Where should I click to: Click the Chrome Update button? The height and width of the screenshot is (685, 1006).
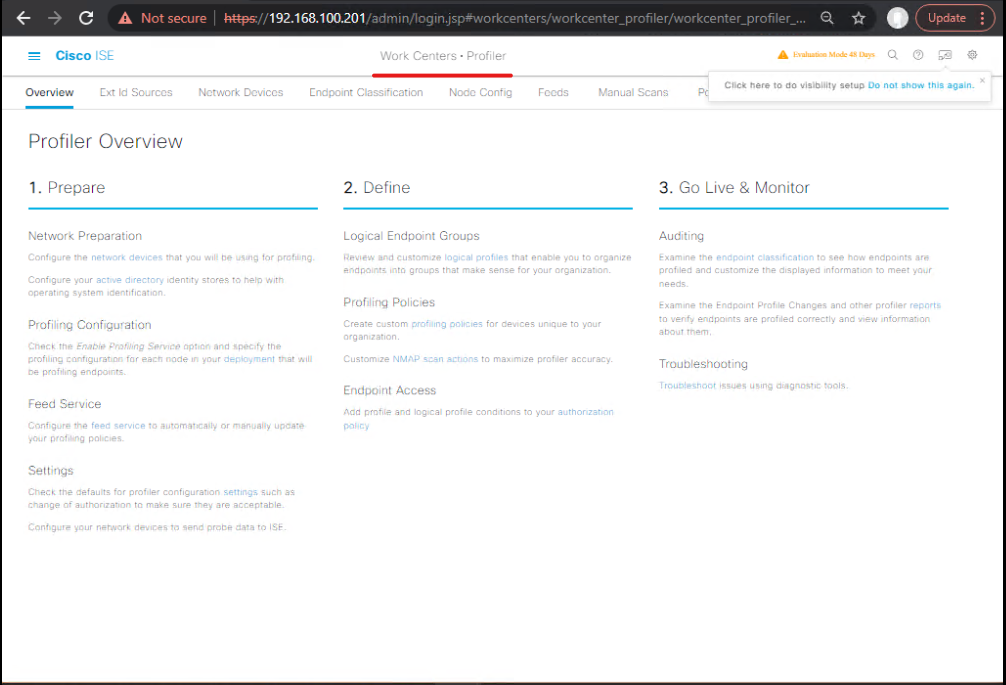(x=947, y=18)
